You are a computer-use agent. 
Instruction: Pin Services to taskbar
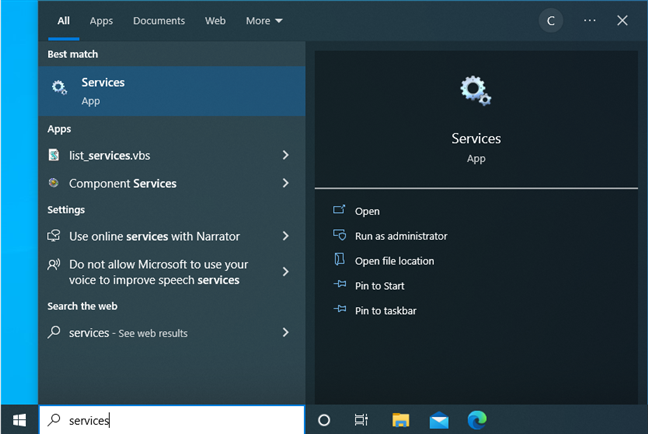385,311
